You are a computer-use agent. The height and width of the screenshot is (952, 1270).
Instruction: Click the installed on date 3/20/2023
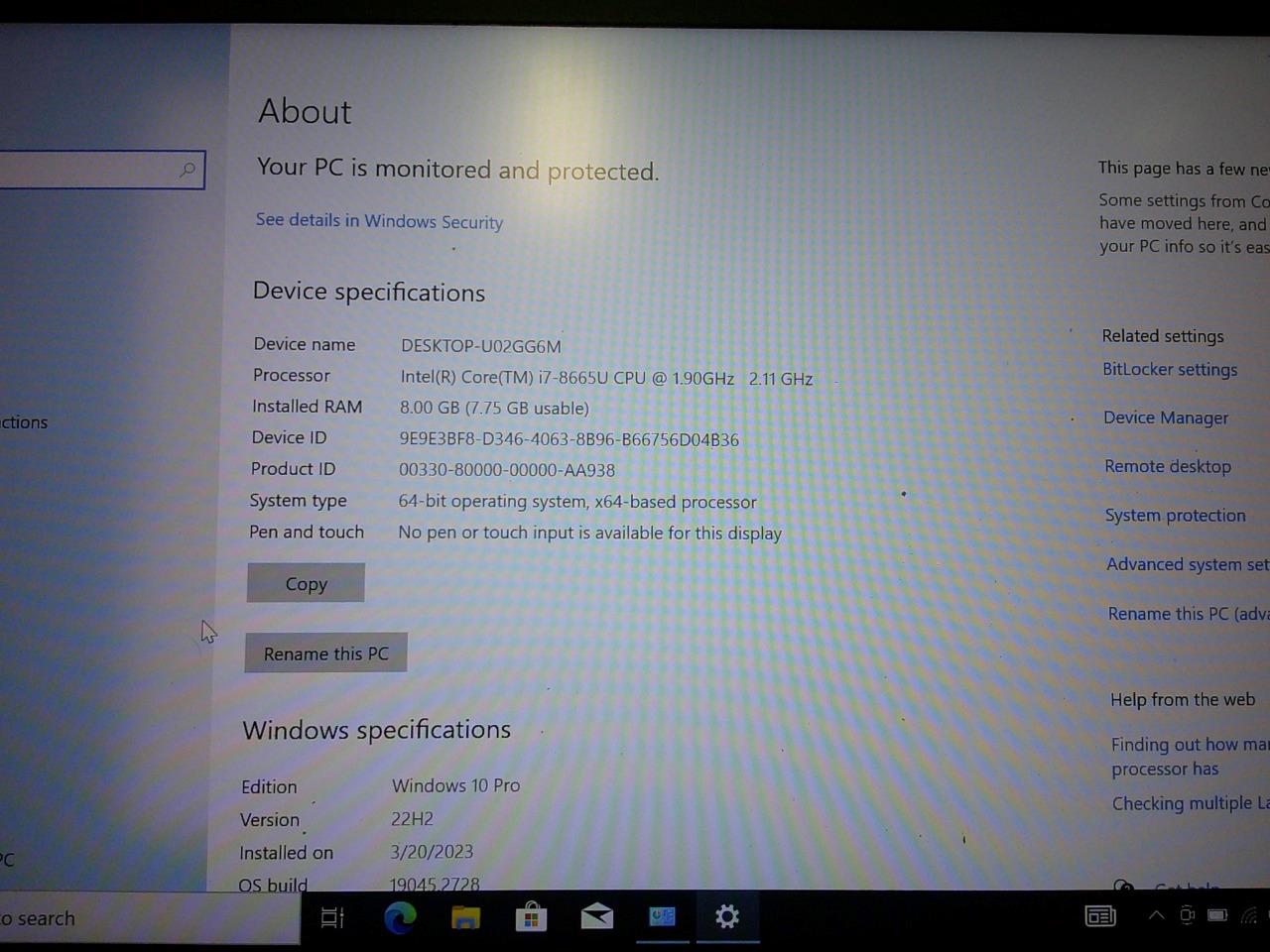[432, 852]
